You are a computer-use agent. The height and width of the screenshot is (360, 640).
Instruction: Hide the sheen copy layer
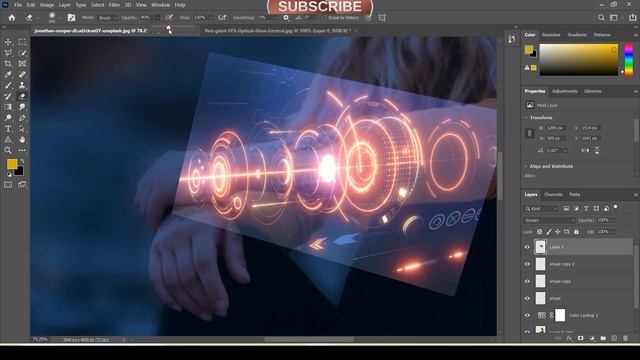click(x=527, y=281)
